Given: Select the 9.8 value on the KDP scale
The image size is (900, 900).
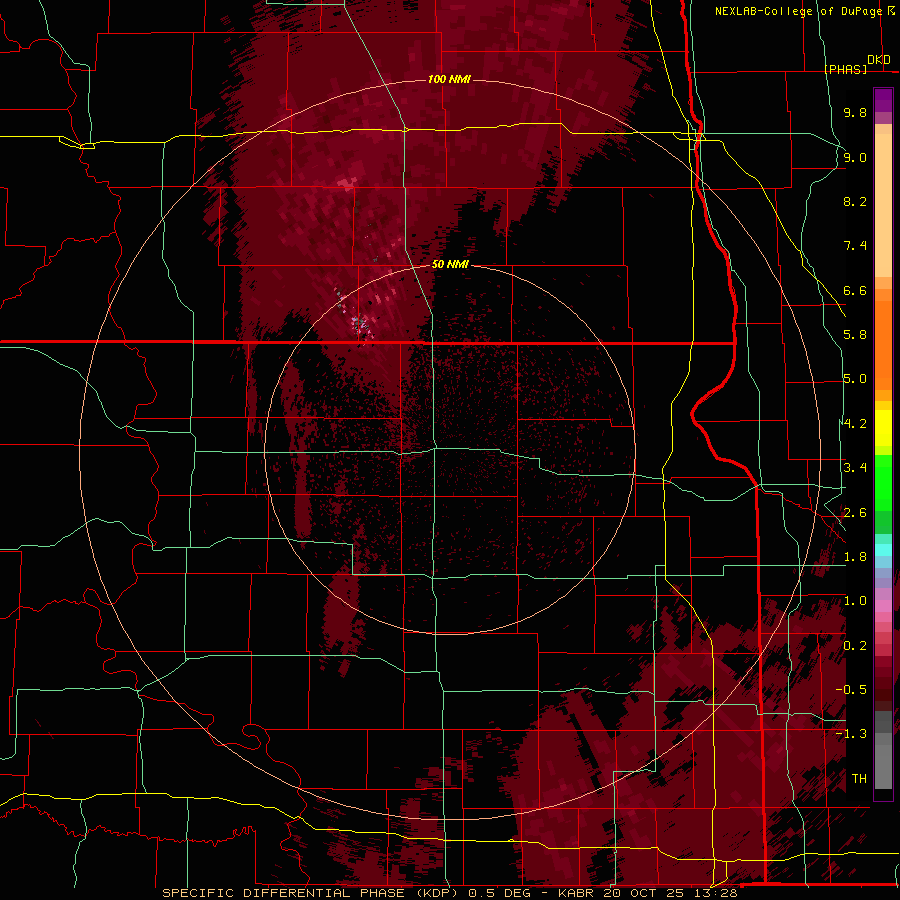Looking at the screenshot, I should 855,112.
